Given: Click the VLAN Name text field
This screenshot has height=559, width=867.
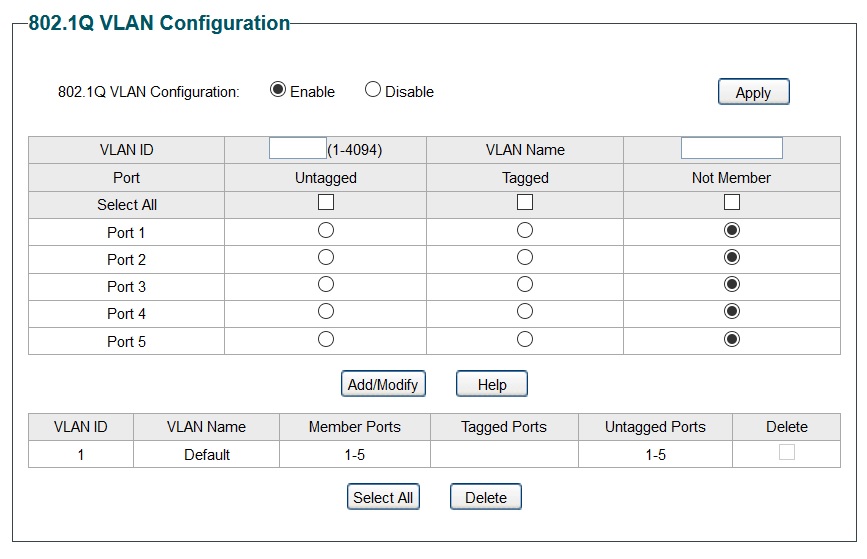Looking at the screenshot, I should click(x=731, y=149).
